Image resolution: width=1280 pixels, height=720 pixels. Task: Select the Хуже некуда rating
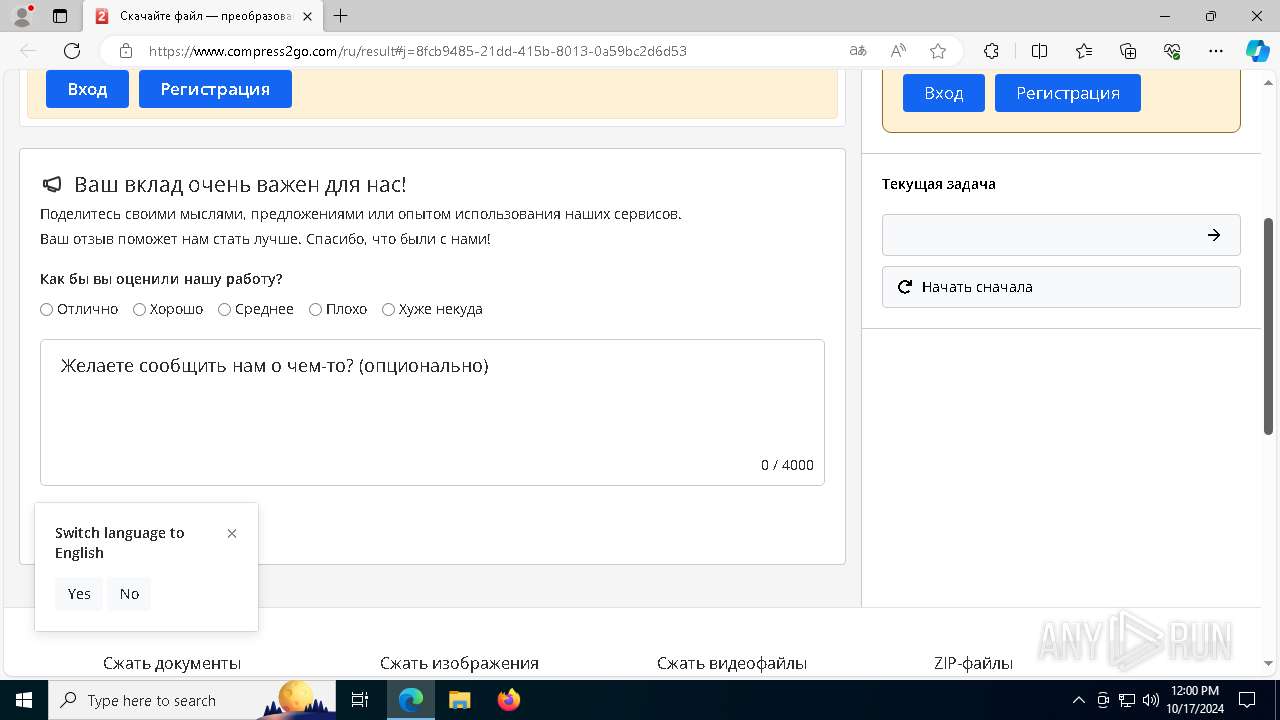388,310
